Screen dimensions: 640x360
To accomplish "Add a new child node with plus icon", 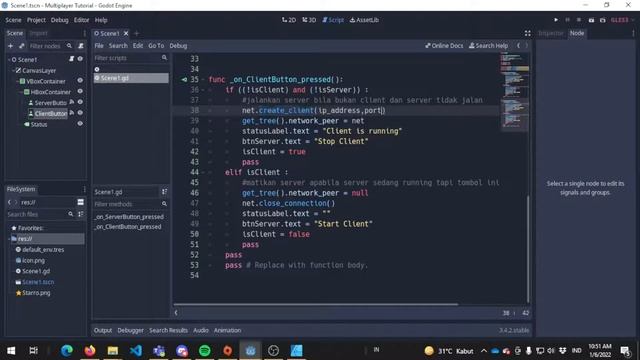I will coord(11,46).
